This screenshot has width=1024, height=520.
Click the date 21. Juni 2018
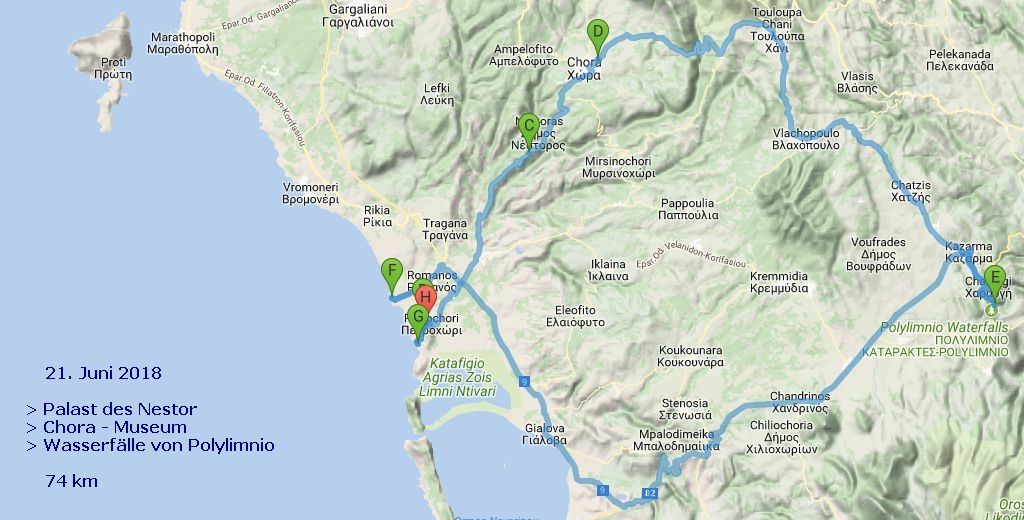click(x=103, y=373)
